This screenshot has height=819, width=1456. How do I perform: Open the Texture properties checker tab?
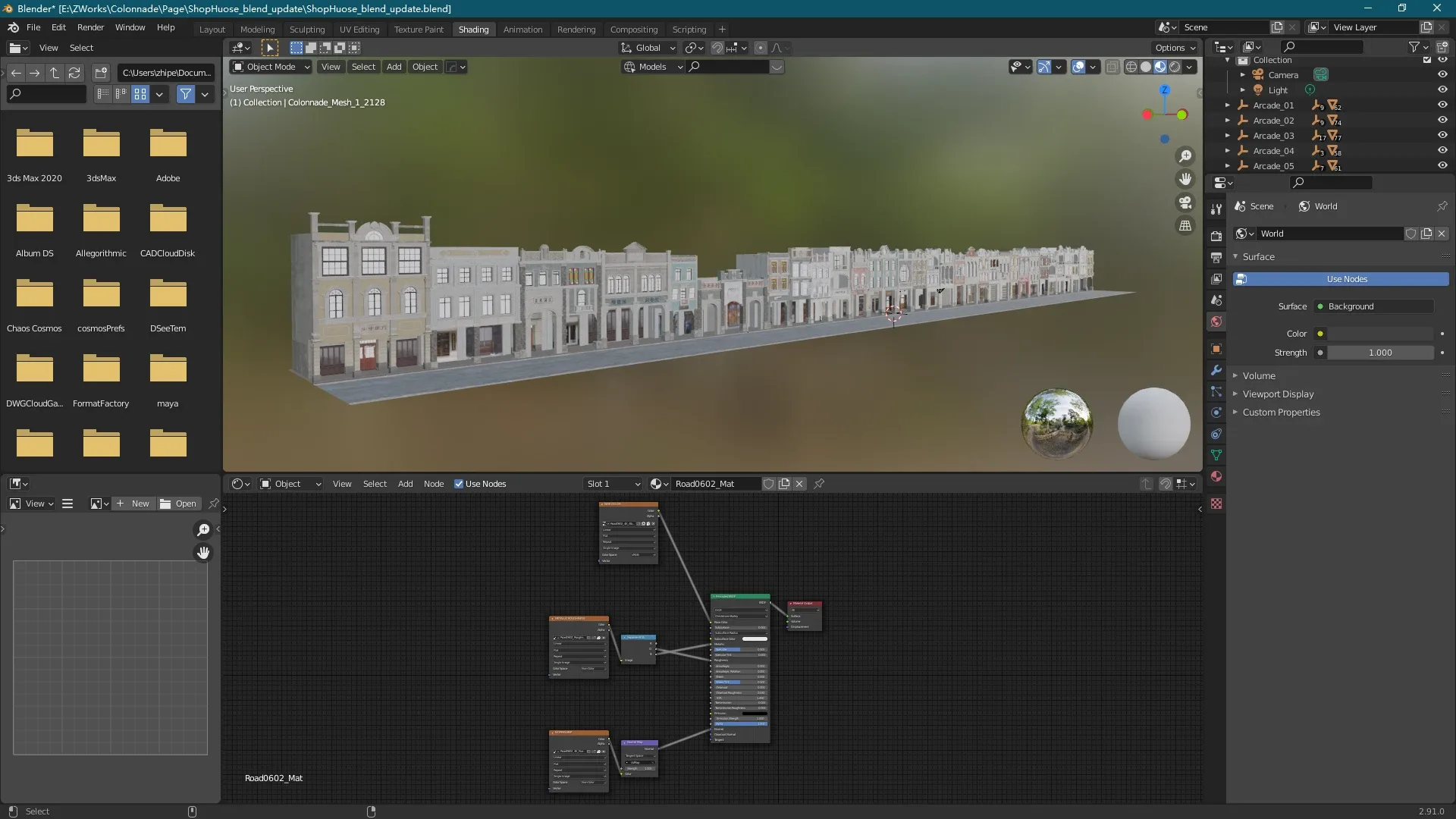tap(1216, 504)
